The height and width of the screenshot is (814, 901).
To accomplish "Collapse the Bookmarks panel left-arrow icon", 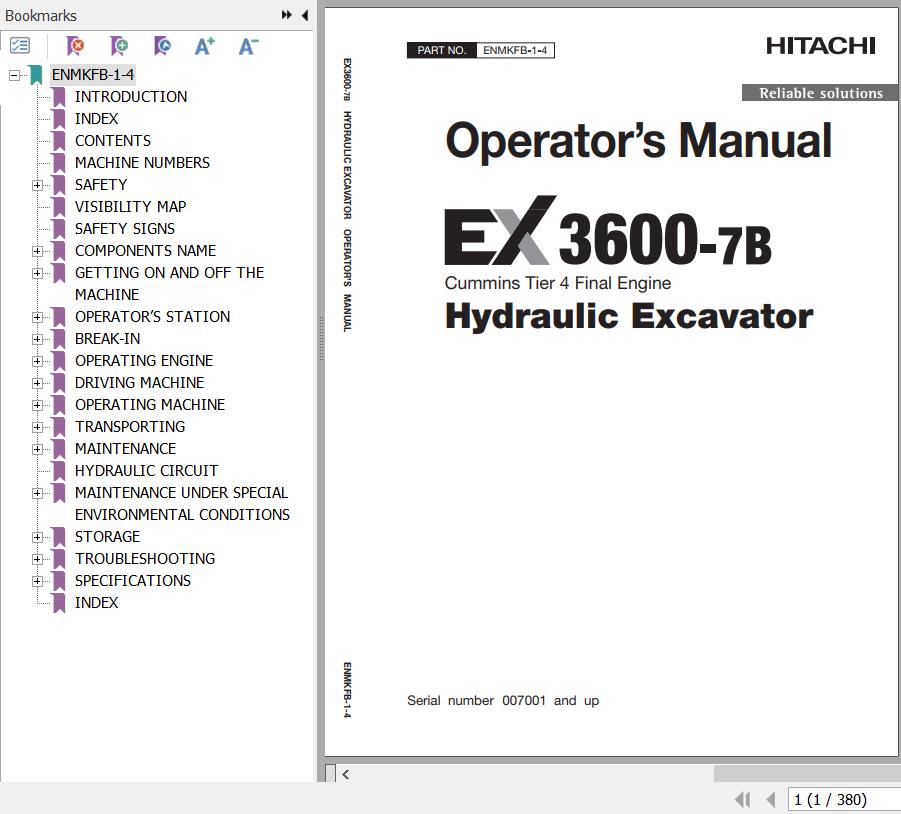I will (x=305, y=15).
